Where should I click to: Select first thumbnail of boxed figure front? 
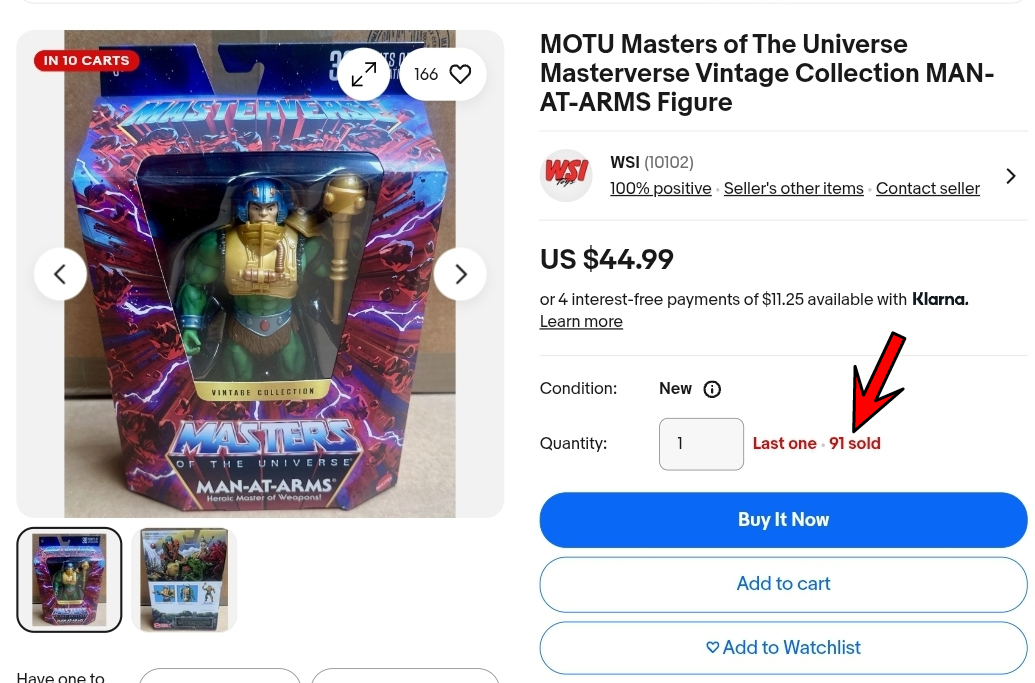pyautogui.click(x=69, y=580)
